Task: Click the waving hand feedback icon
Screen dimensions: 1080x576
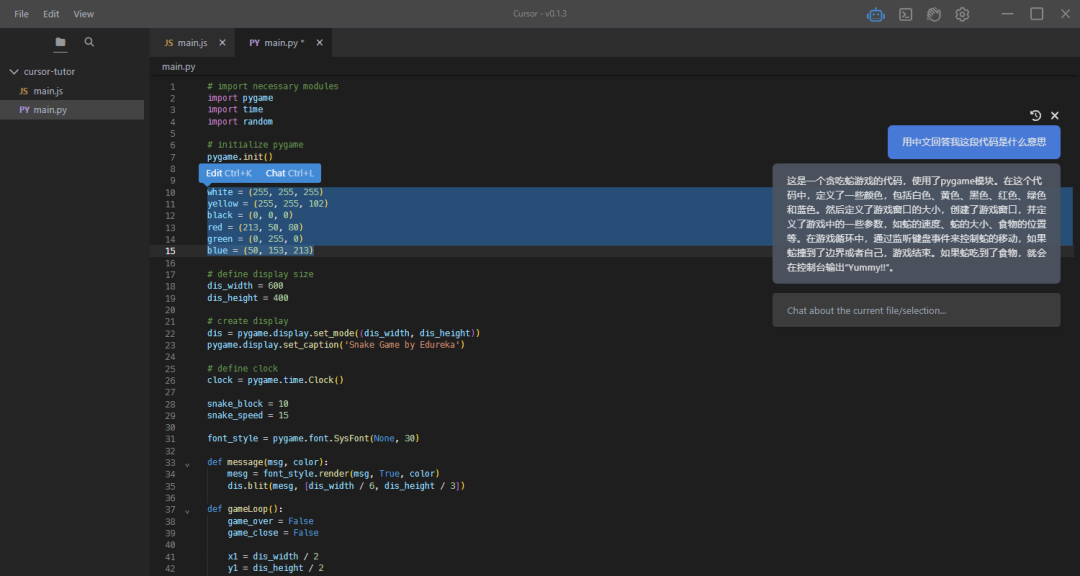Action: pyautogui.click(x=933, y=14)
